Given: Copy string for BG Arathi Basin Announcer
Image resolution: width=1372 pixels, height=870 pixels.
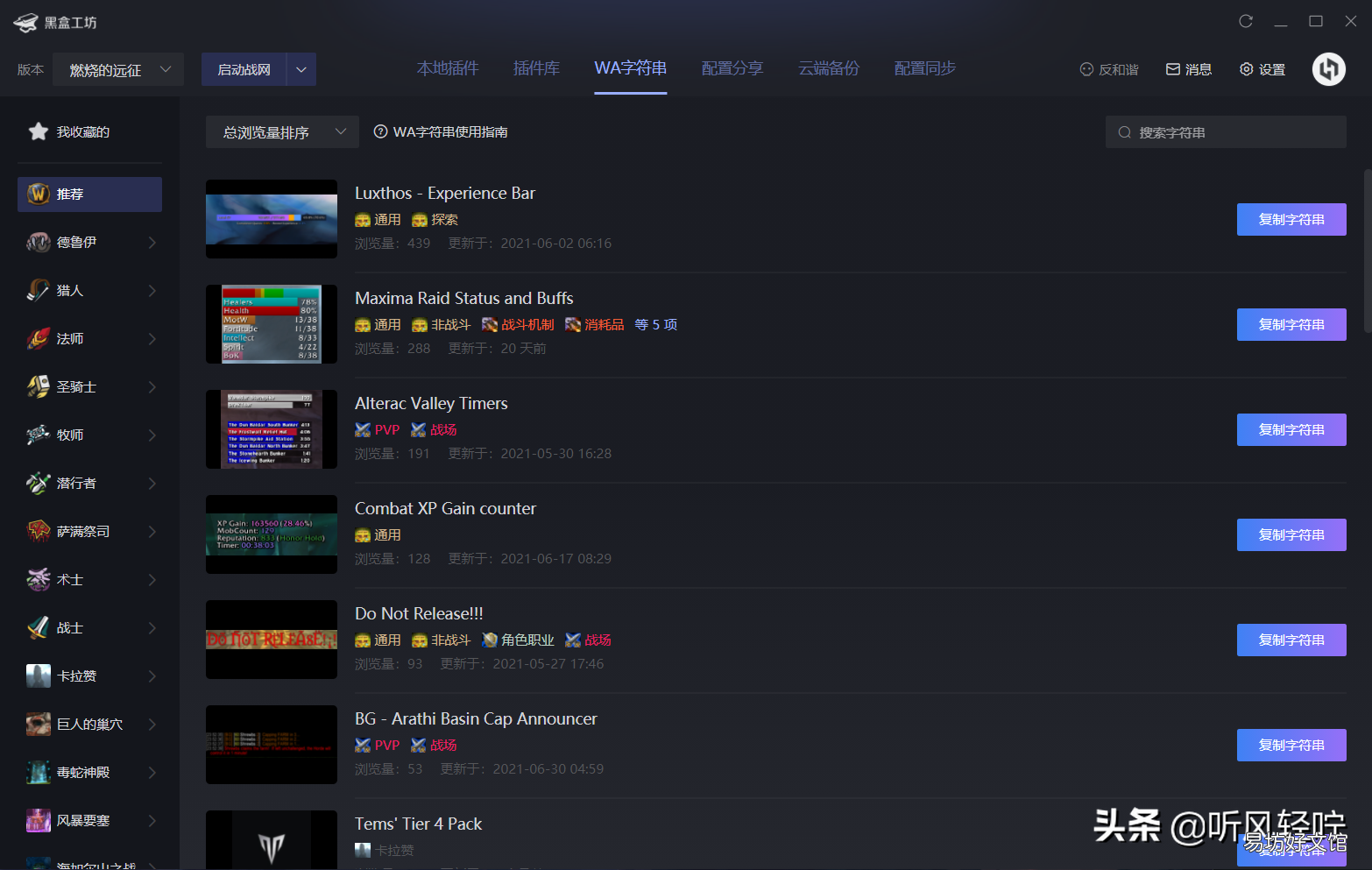Looking at the screenshot, I should pos(1291,745).
